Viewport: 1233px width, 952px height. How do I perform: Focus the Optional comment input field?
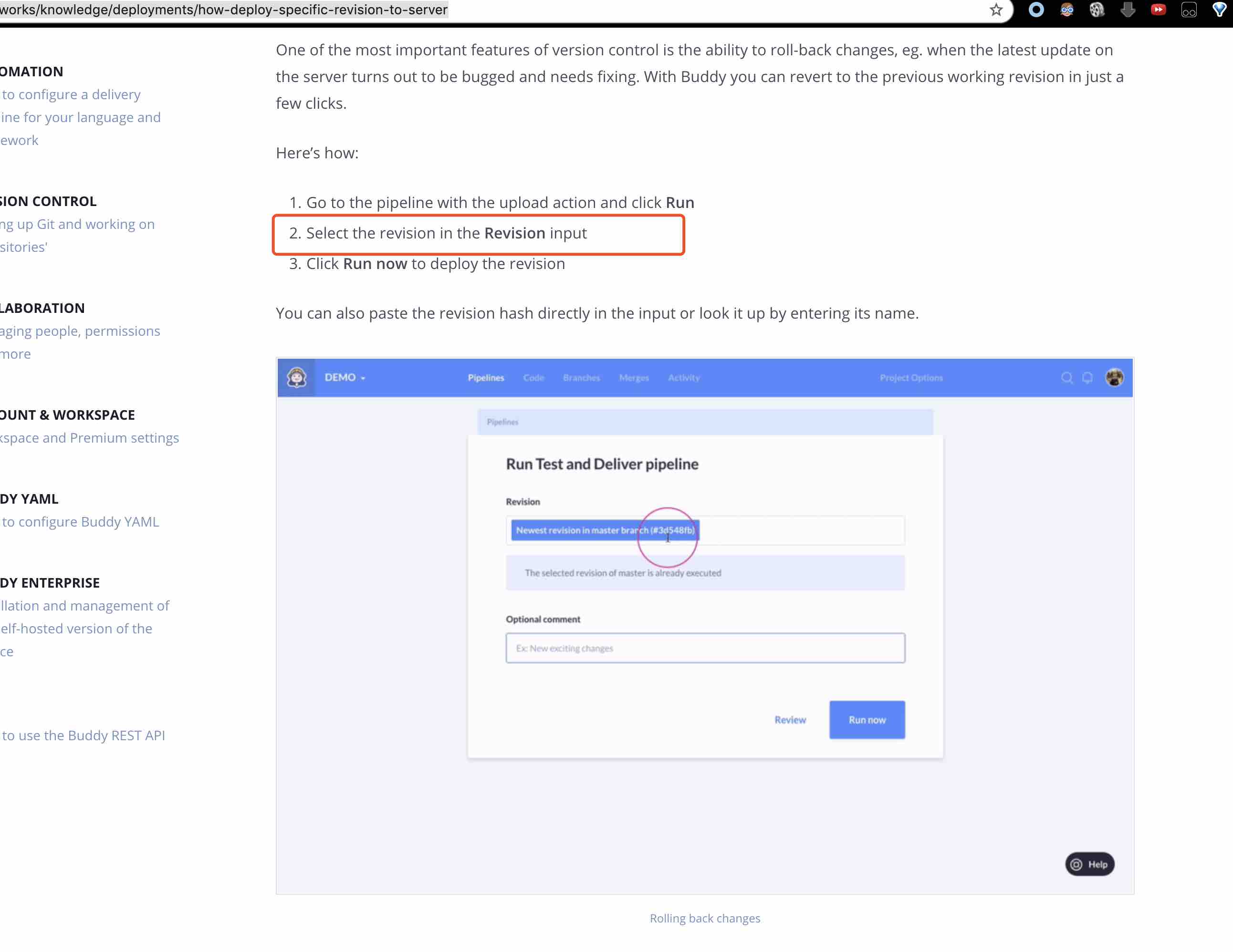click(x=705, y=648)
